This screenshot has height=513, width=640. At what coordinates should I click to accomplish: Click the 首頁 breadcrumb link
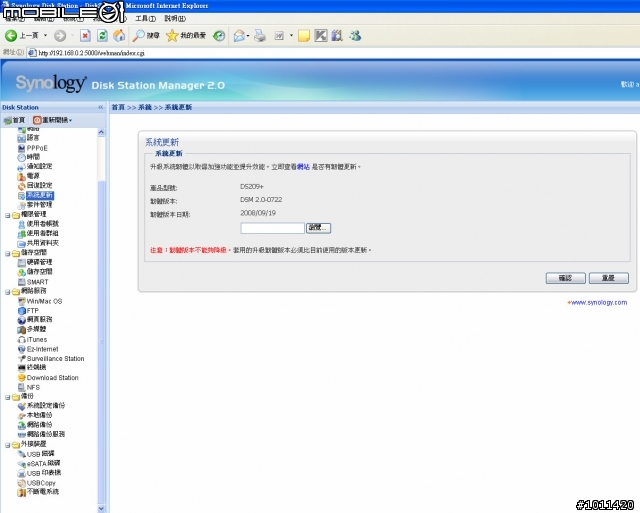tap(118, 107)
